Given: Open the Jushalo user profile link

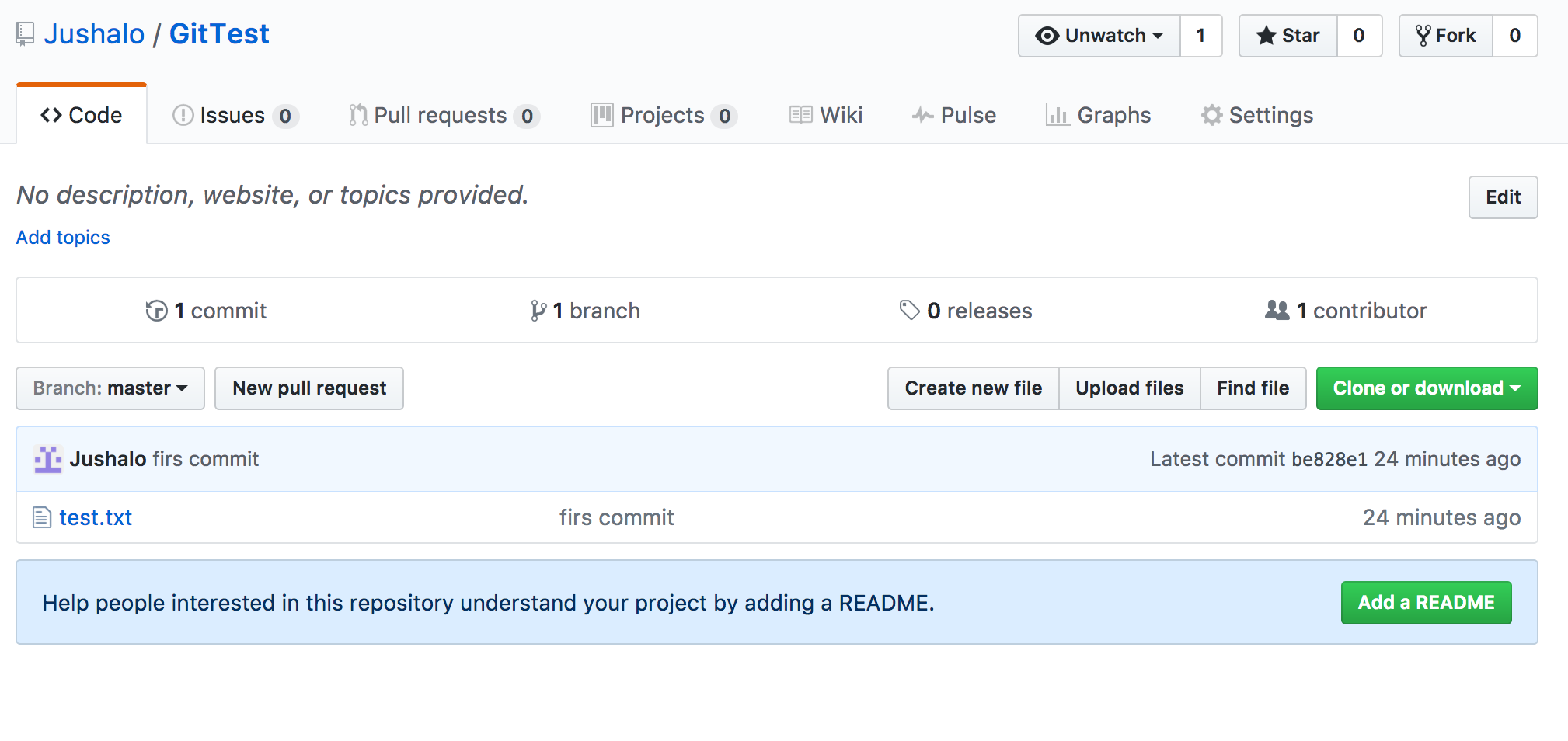Looking at the screenshot, I should 94,34.
